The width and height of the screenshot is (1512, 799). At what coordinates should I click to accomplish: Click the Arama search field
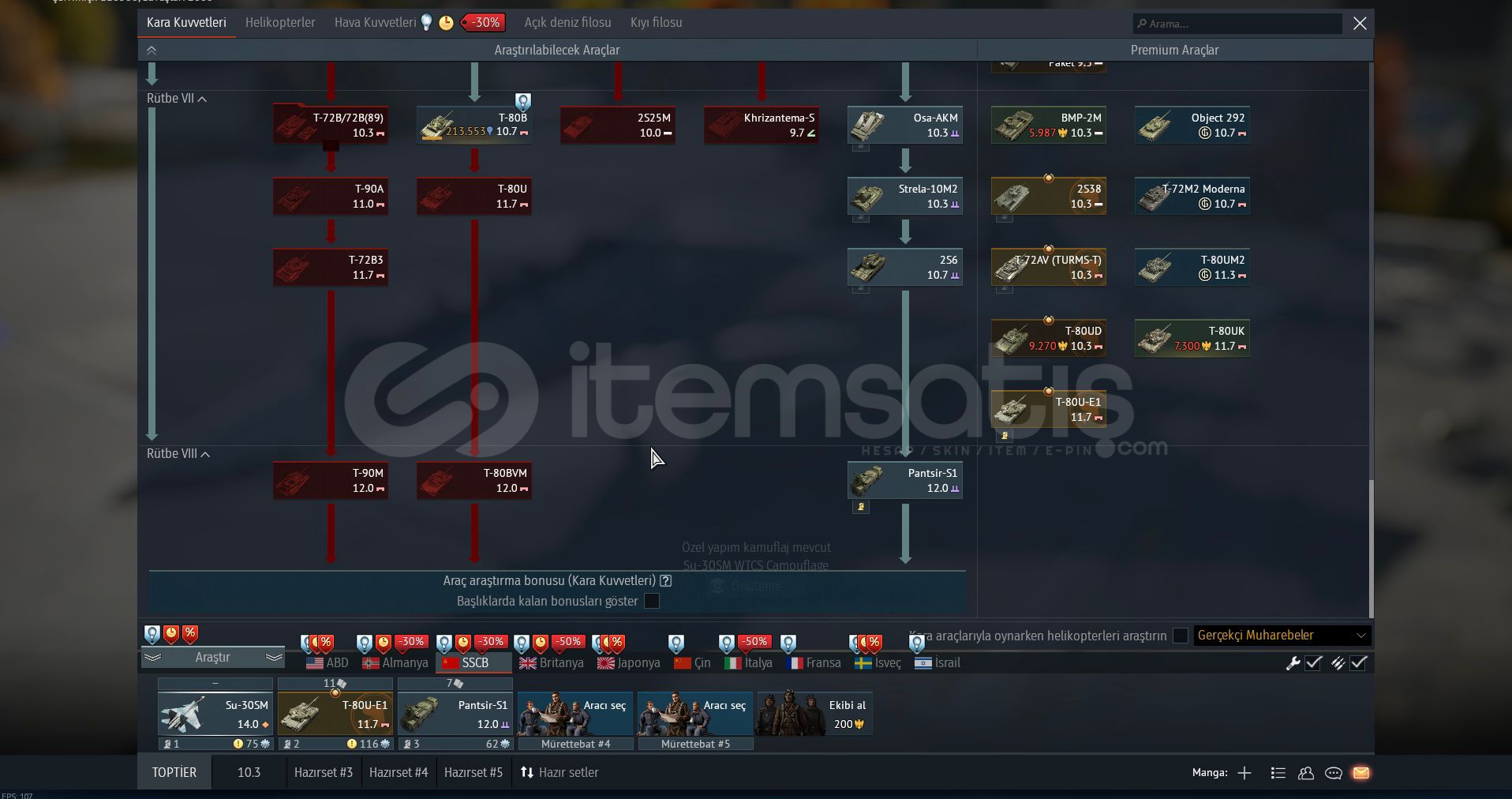1237,24
